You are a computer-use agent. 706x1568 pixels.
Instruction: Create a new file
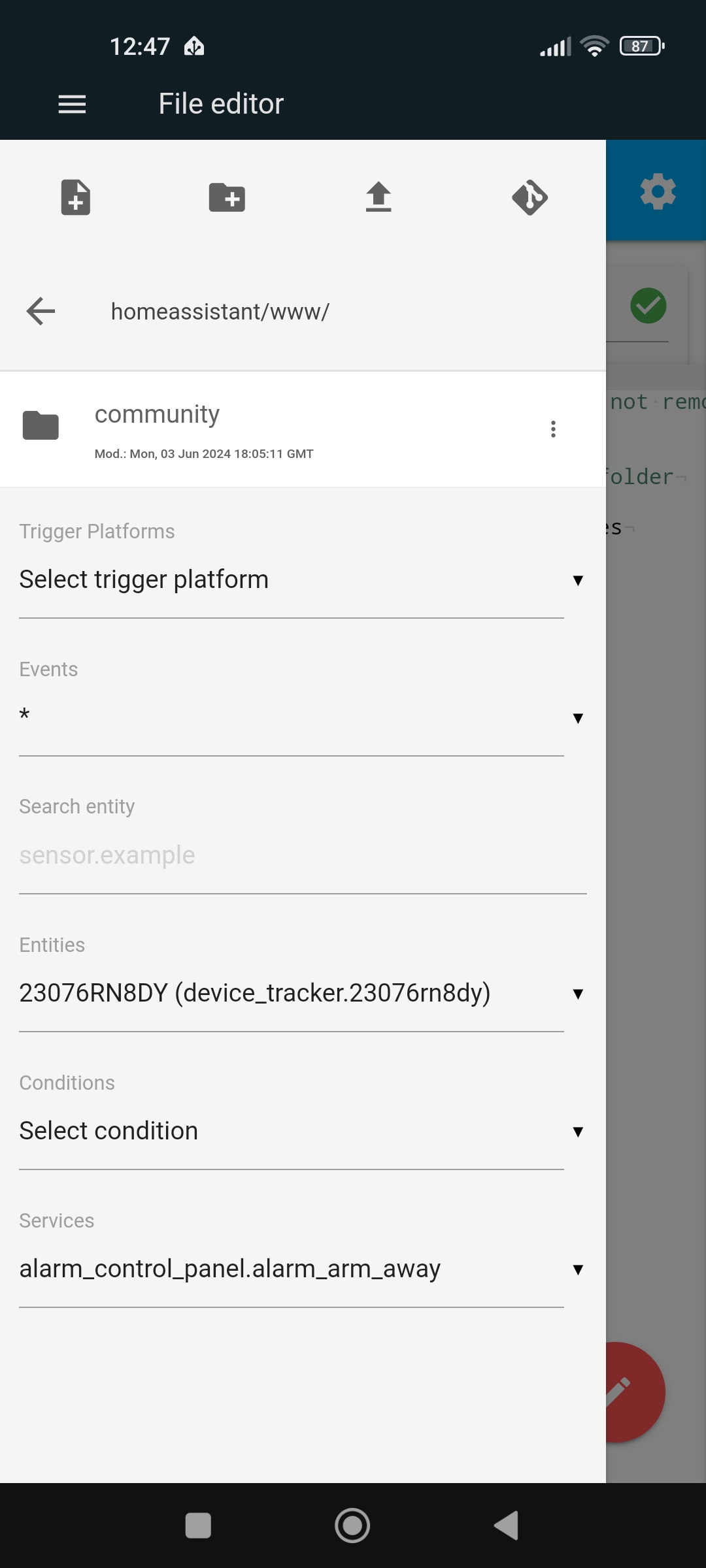(76, 197)
